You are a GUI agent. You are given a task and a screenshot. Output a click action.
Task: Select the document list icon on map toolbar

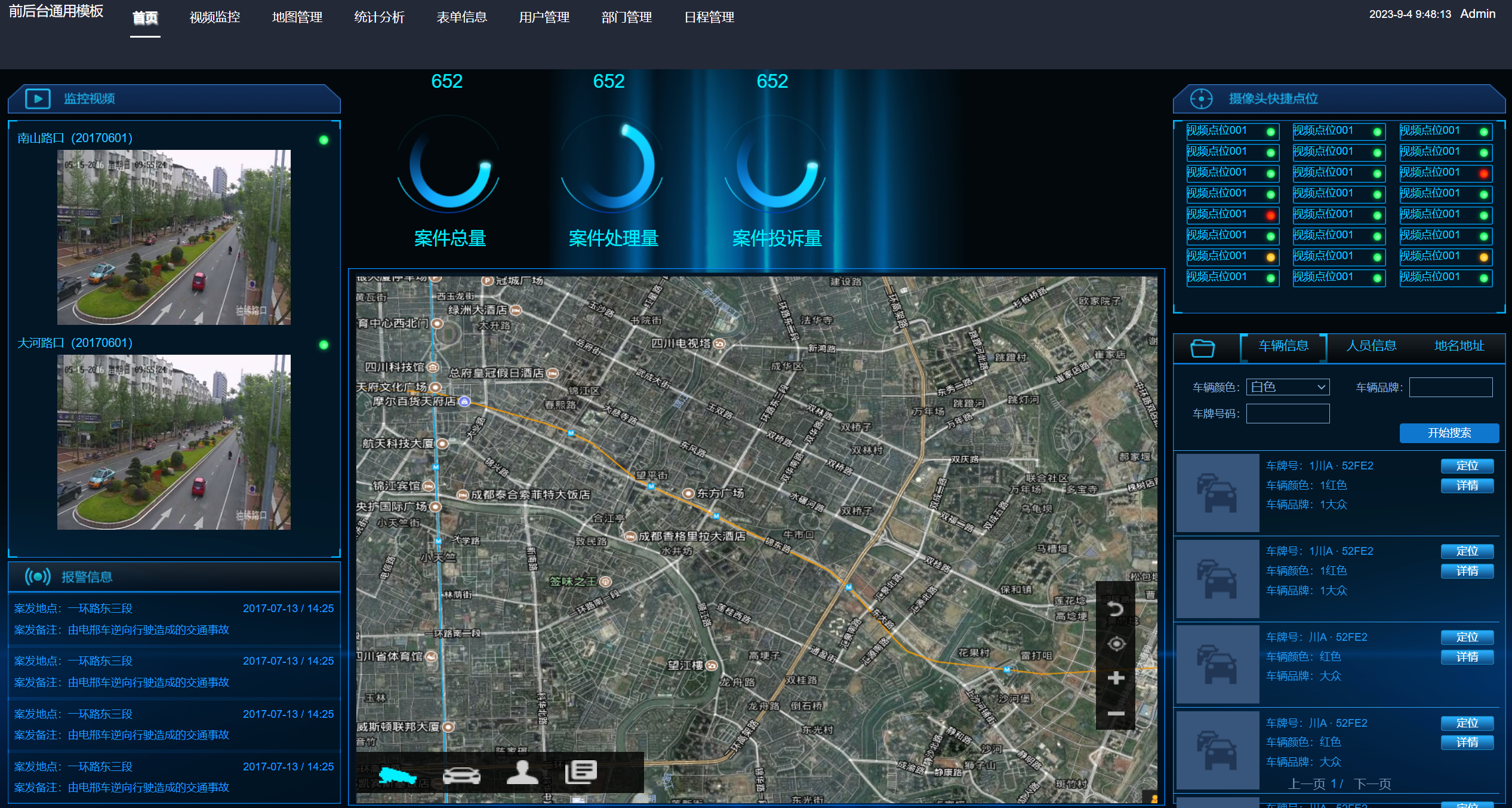click(x=581, y=772)
